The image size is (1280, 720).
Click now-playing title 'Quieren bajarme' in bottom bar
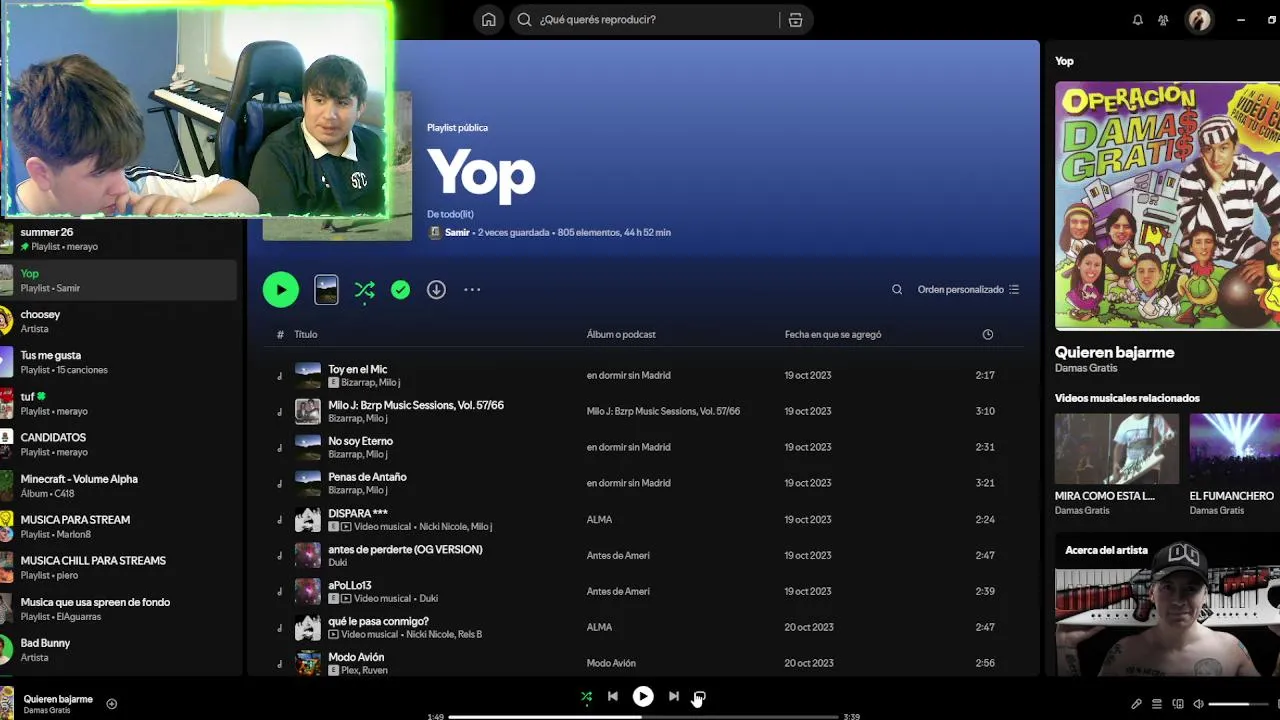tap(58, 700)
